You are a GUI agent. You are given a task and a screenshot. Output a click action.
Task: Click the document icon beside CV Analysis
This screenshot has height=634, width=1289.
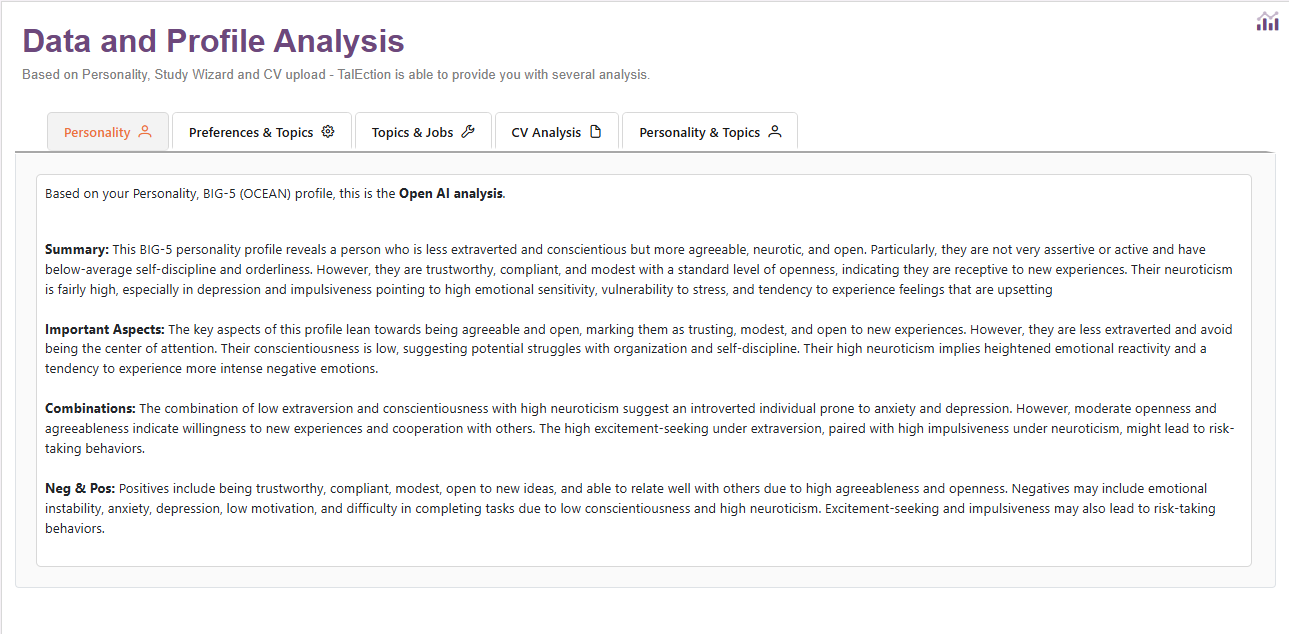click(x=596, y=131)
